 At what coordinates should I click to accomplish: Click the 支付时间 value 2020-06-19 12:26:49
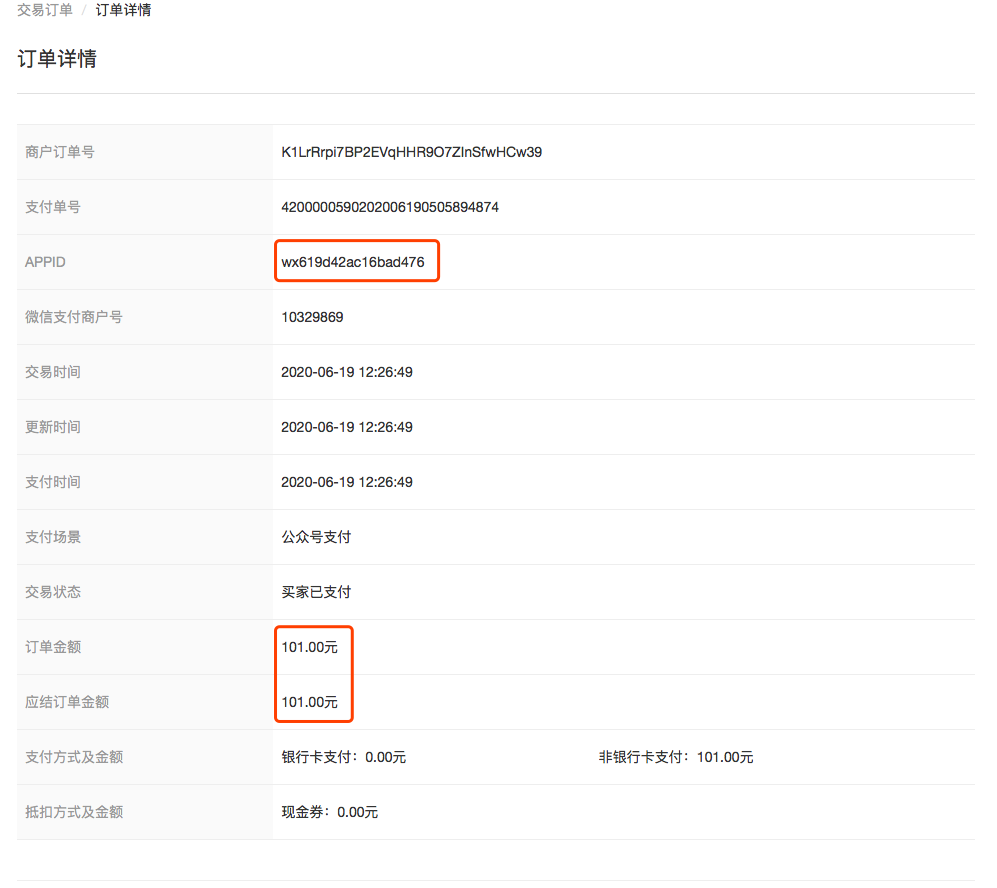tap(347, 482)
